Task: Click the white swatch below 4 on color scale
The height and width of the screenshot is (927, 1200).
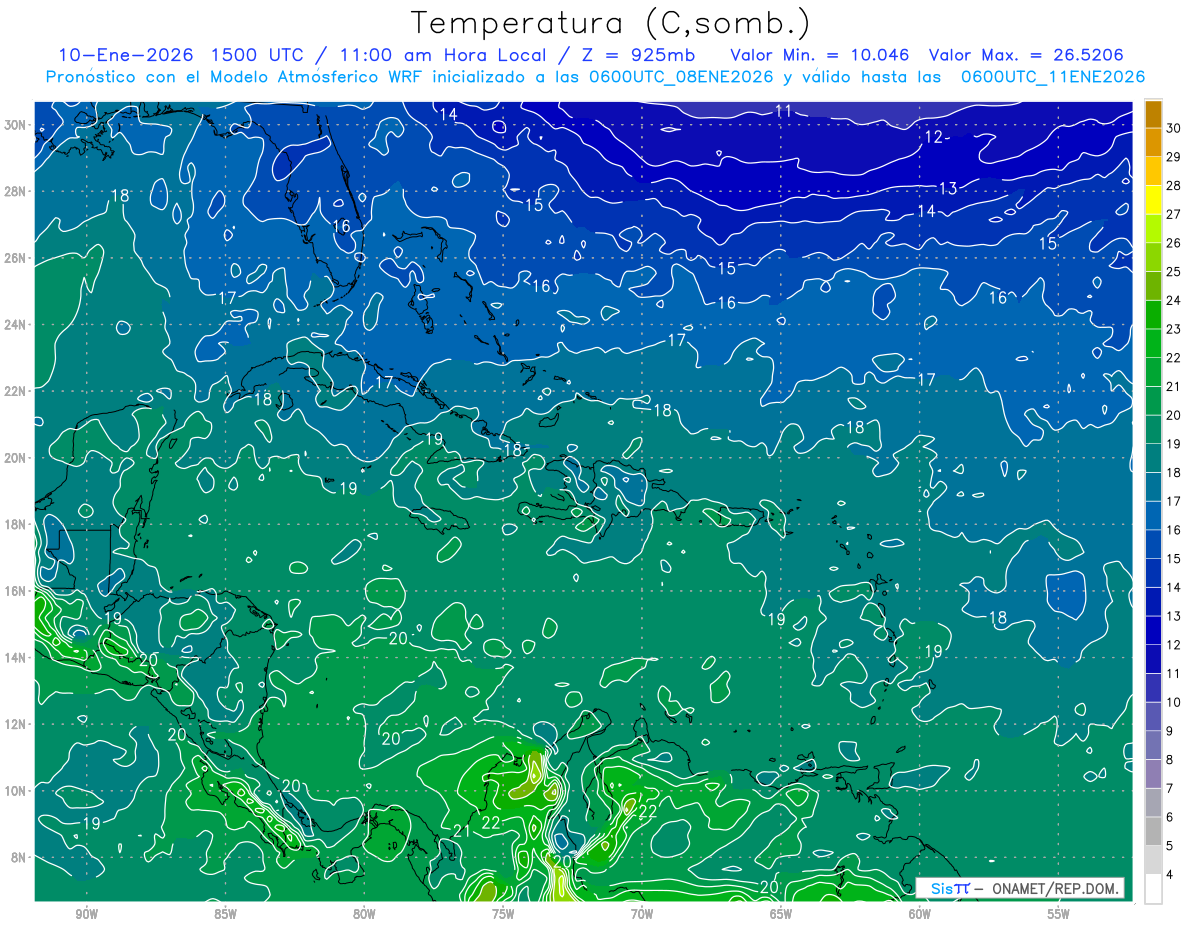Action: pyautogui.click(x=1153, y=889)
